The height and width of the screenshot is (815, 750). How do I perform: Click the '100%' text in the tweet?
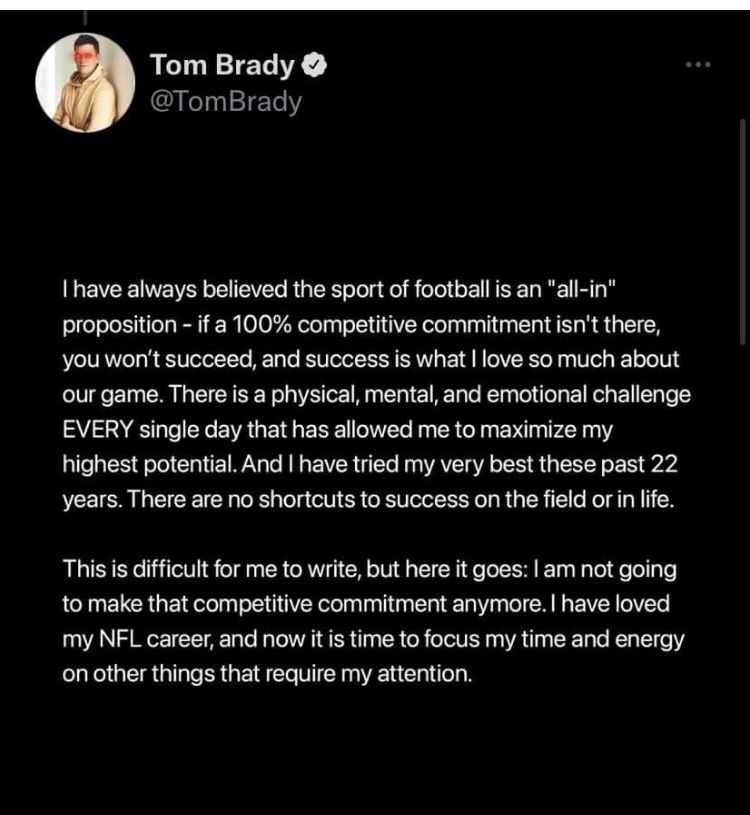(261, 325)
